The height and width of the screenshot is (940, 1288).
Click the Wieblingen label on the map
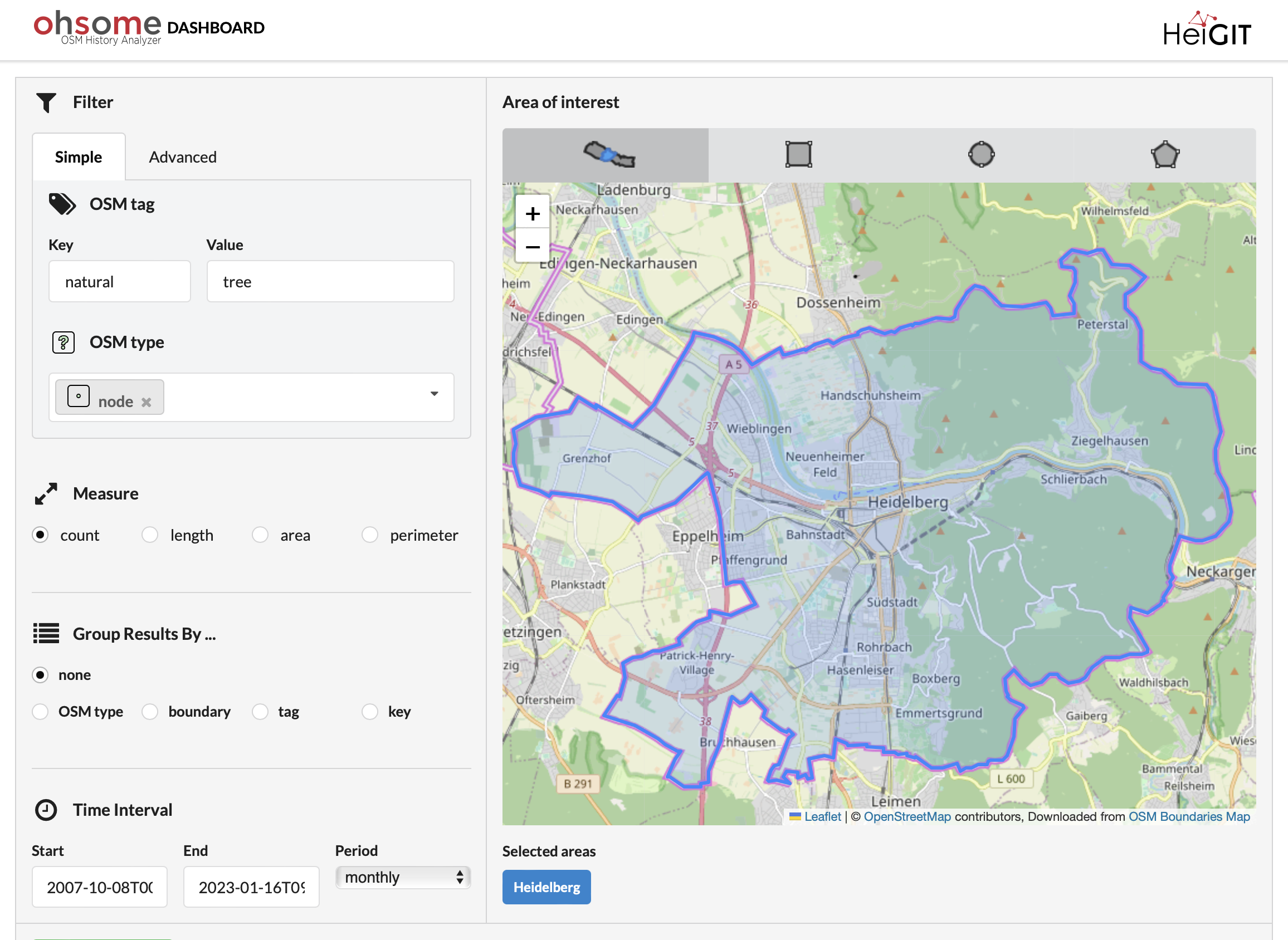tap(759, 429)
